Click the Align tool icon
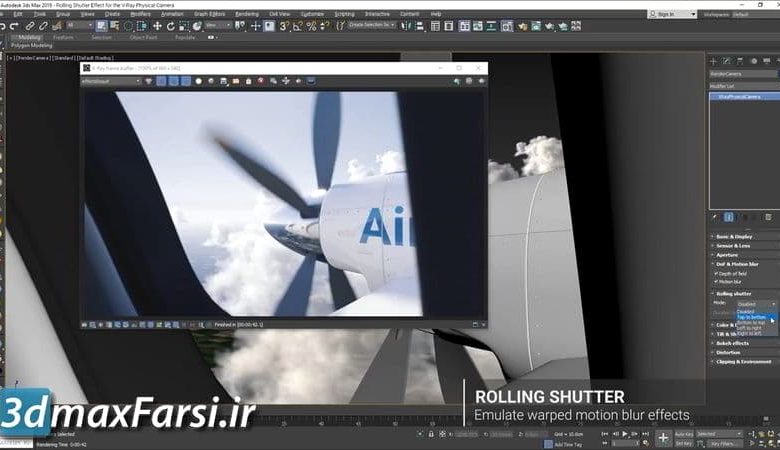Viewport: 780px width, 450px height. point(419,26)
